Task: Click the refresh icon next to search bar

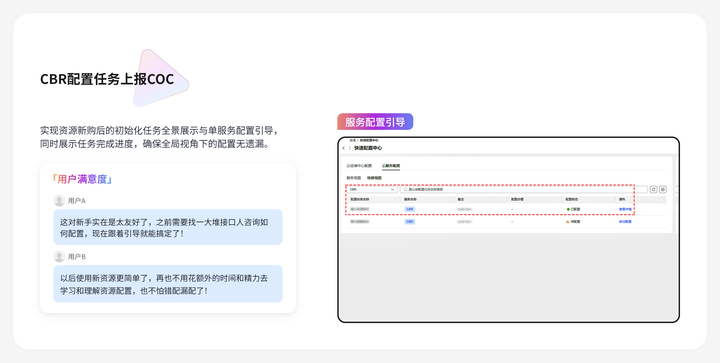Action: pyautogui.click(x=653, y=189)
